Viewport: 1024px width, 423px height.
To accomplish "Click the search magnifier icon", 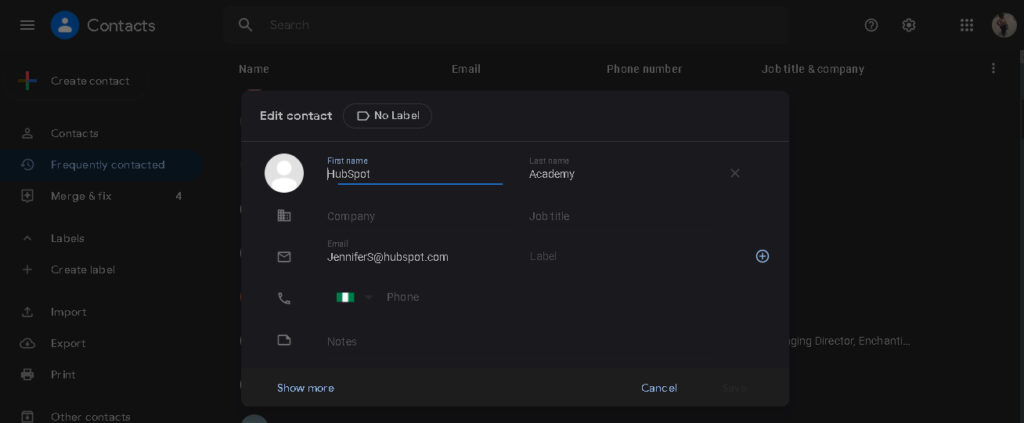I will 246,25.
